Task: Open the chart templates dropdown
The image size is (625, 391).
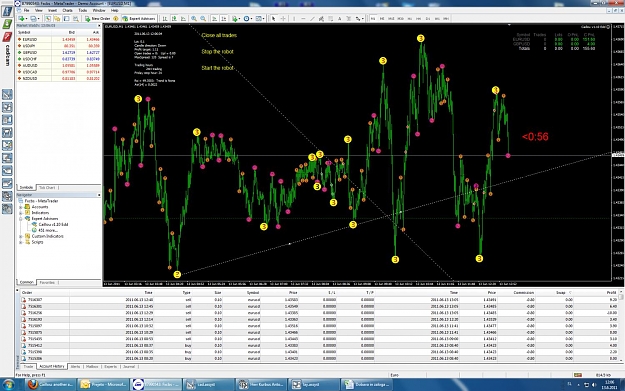Action: 259,19
